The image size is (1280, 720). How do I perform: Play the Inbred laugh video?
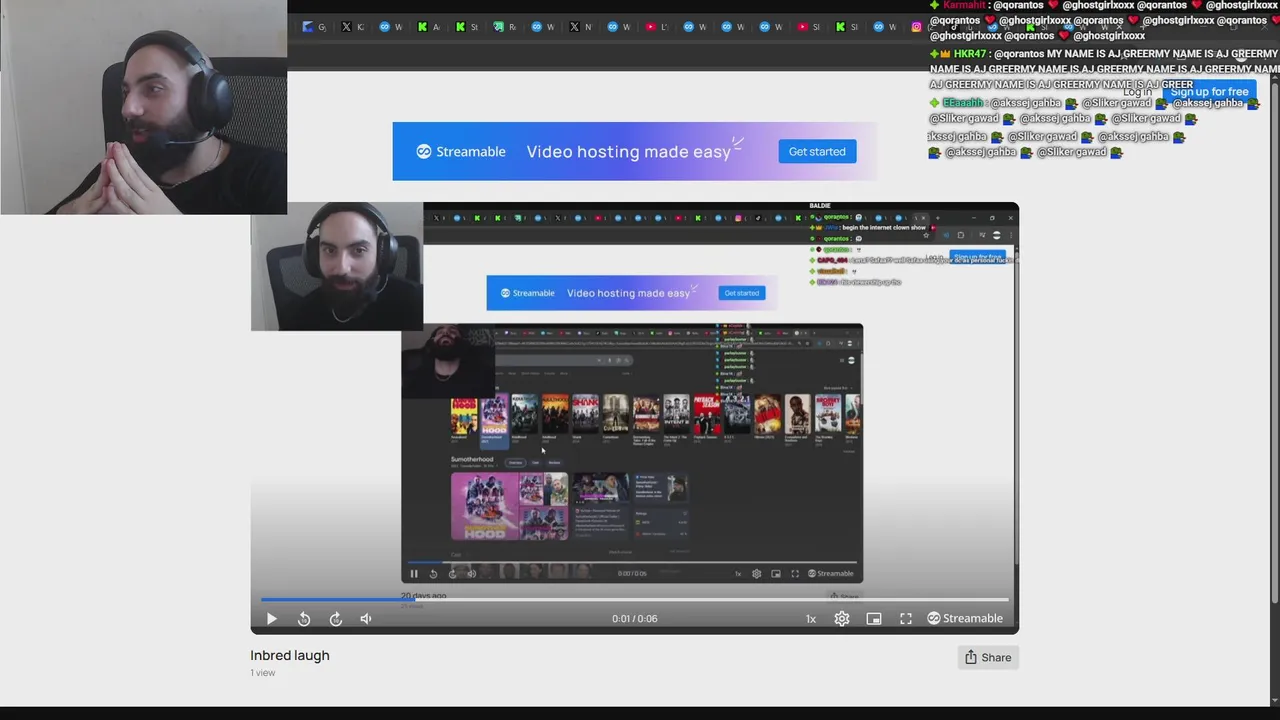[x=271, y=619]
